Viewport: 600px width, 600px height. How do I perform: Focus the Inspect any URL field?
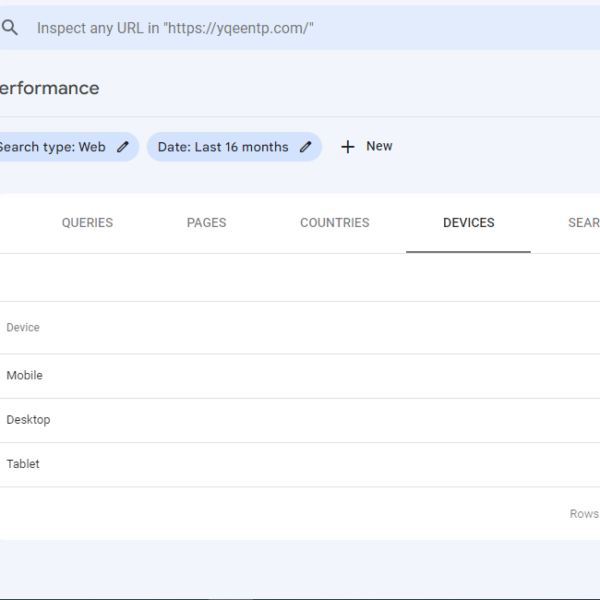pyautogui.click(x=300, y=28)
